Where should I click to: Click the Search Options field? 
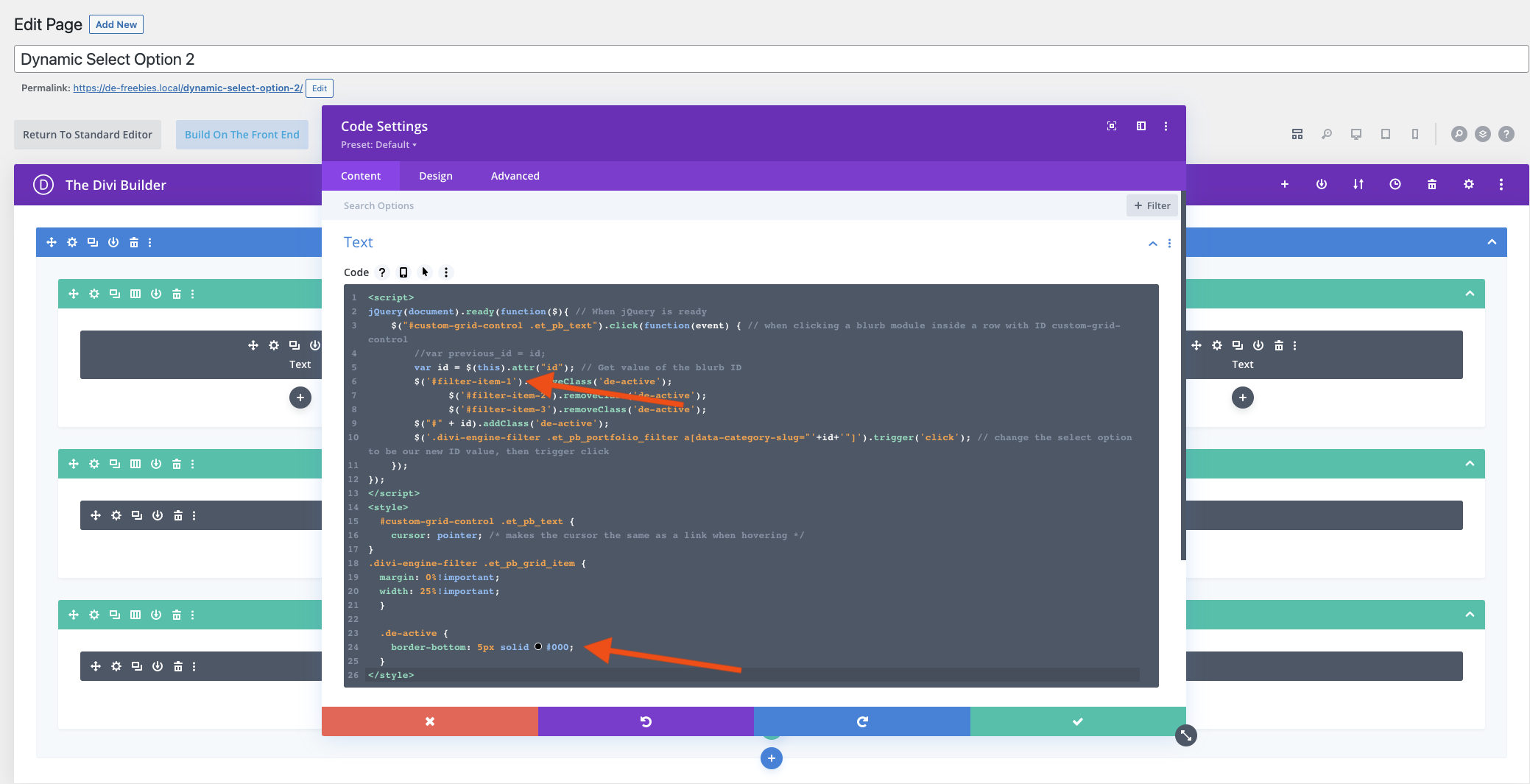tap(724, 205)
